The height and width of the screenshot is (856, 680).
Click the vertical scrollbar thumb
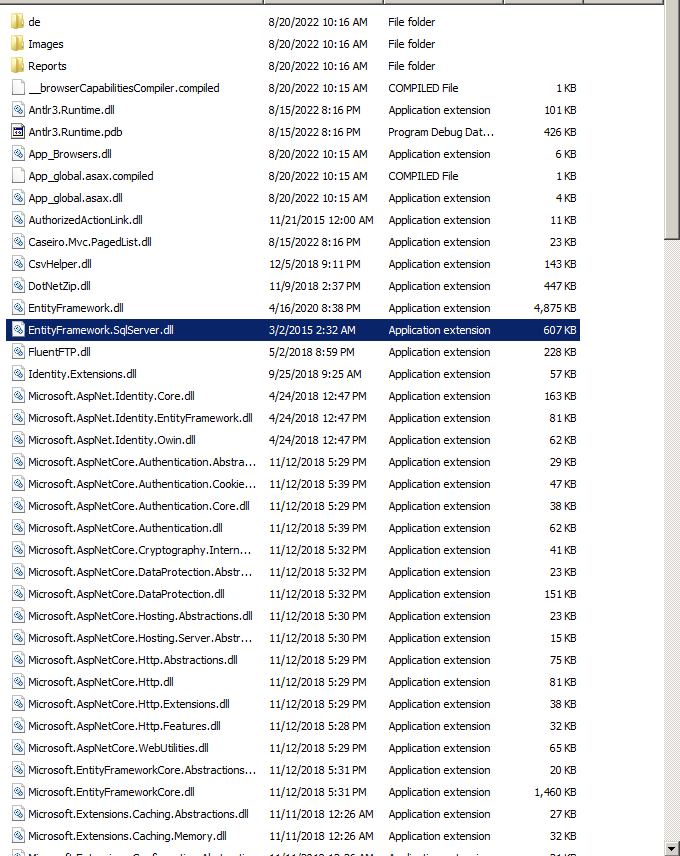(672, 121)
